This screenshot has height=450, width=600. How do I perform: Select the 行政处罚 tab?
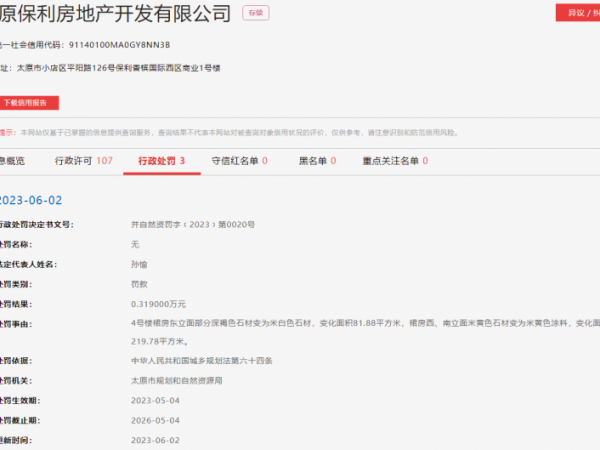point(161,160)
